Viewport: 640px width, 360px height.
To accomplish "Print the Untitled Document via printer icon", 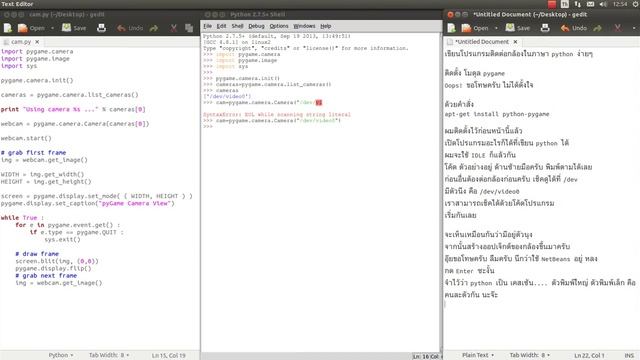I will pyautogui.click(x=545, y=28).
